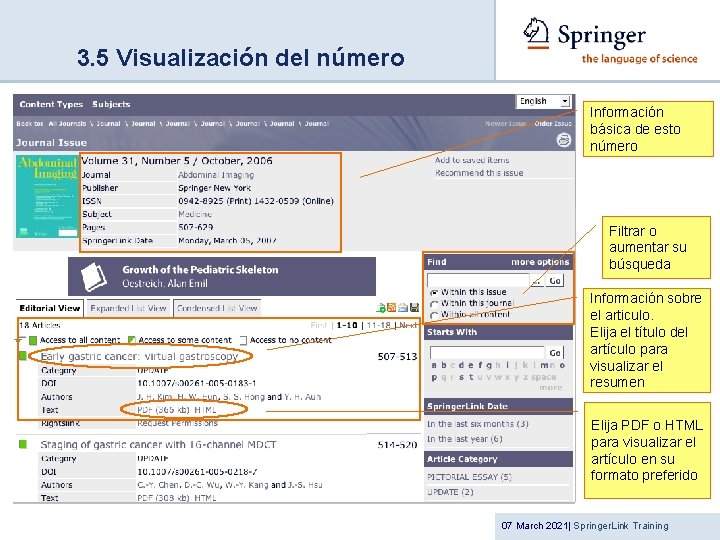Open the Content Types menu
Image resolution: width=720 pixels, height=540 pixels.
click(x=51, y=104)
